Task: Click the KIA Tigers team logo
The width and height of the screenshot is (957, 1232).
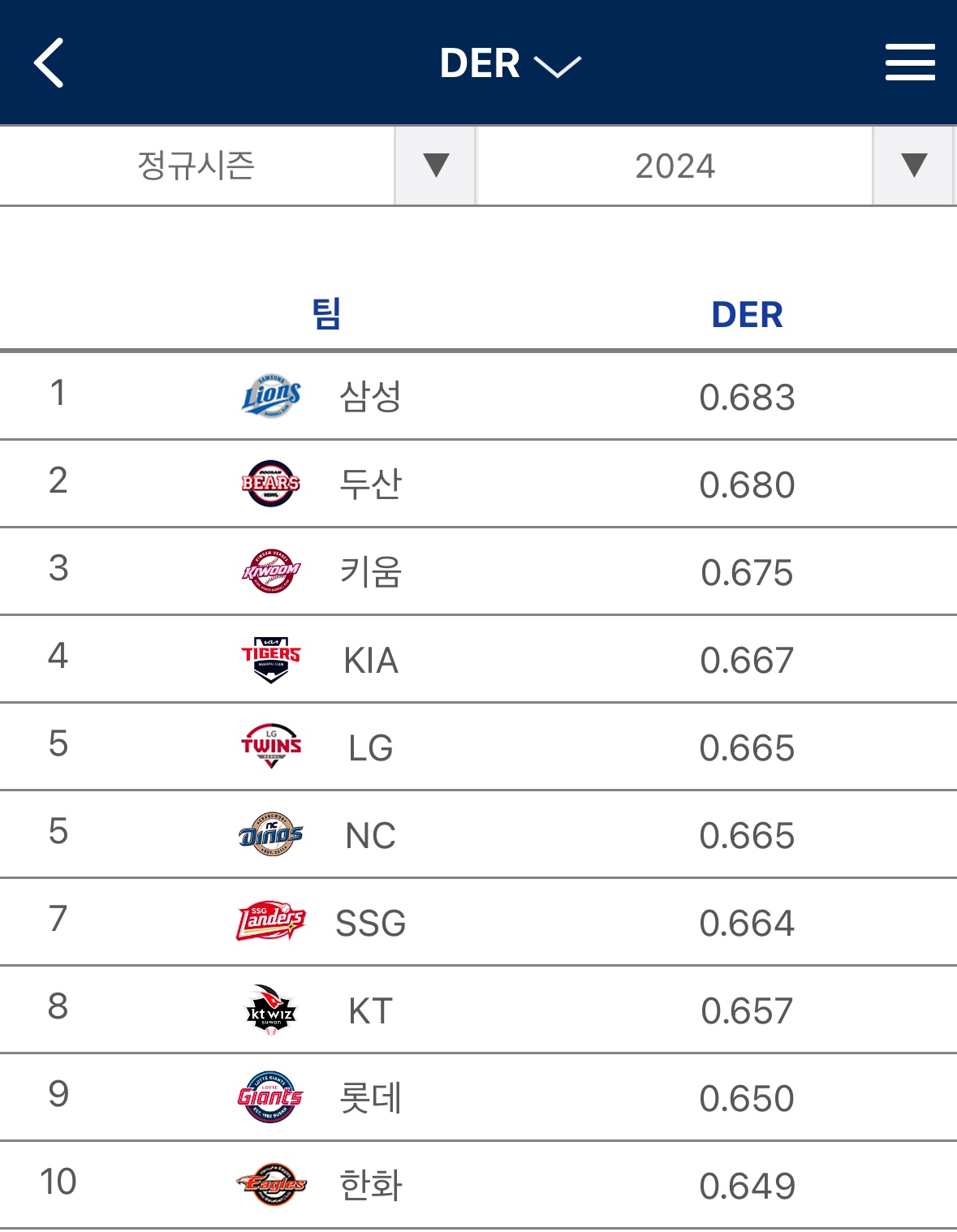Action: [271, 659]
